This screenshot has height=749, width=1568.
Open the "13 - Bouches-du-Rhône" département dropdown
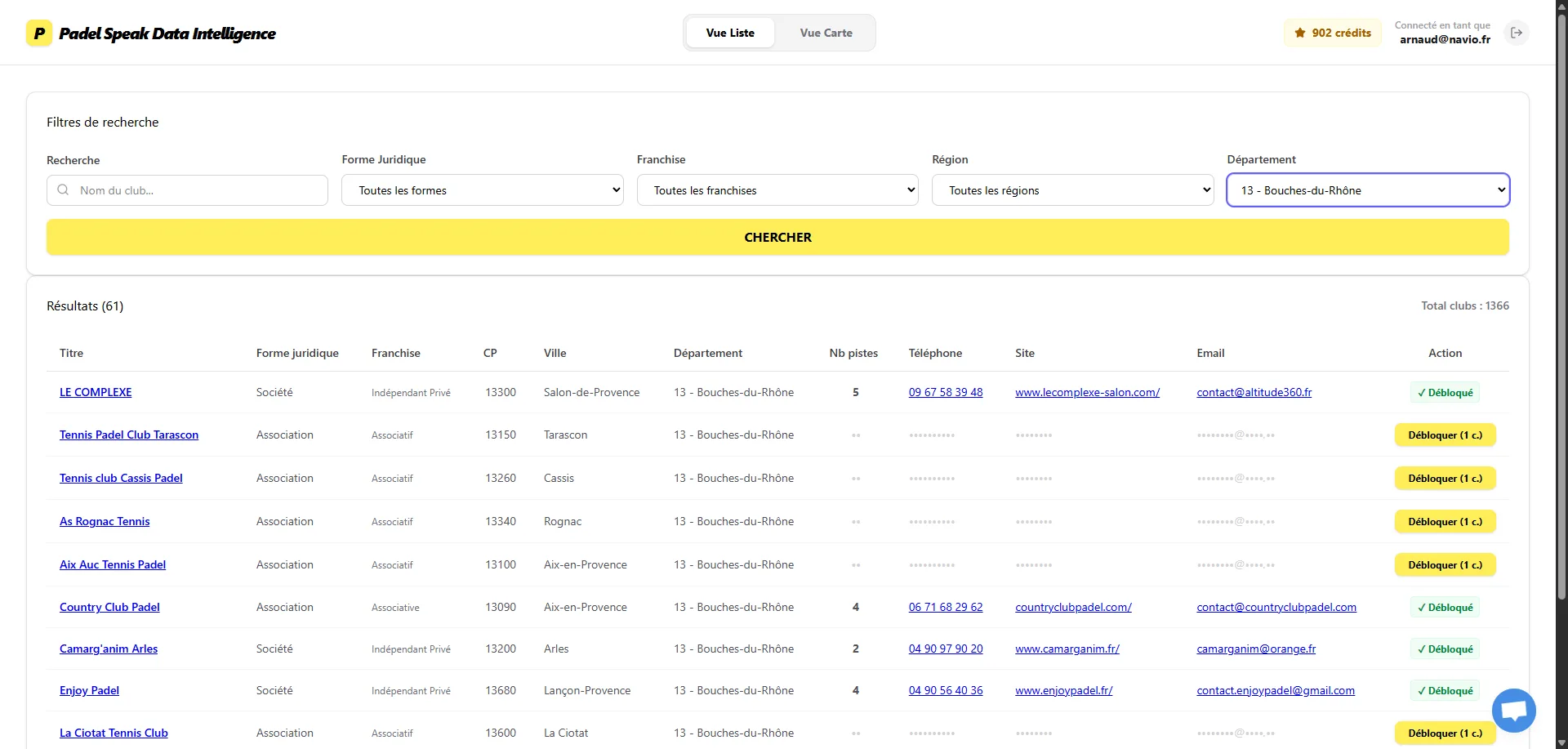point(1368,189)
